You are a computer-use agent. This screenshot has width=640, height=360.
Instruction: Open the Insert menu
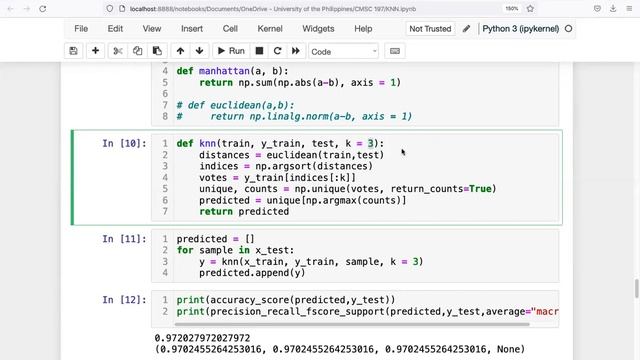[192, 29]
